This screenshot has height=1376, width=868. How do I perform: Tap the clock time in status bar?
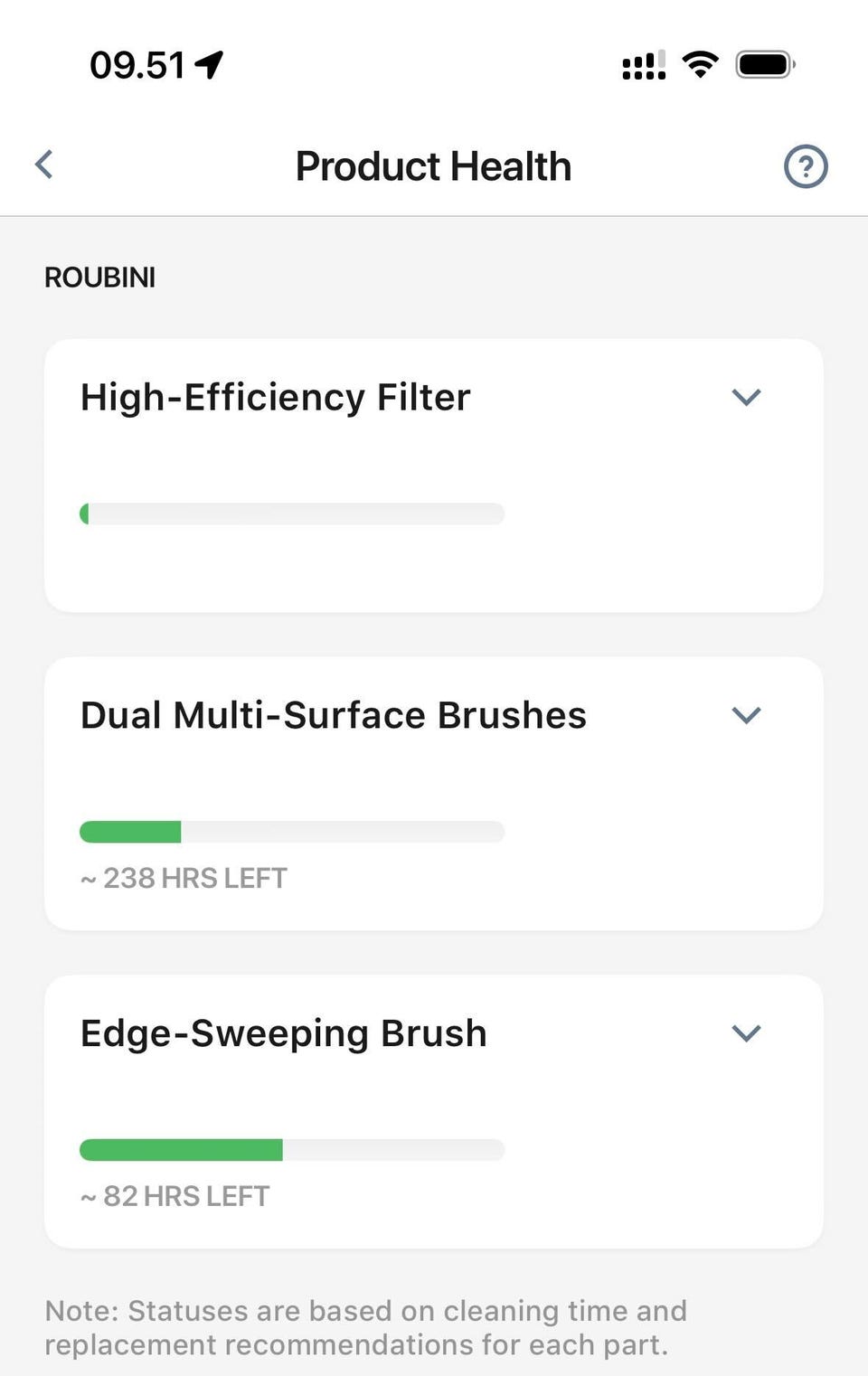[x=137, y=65]
